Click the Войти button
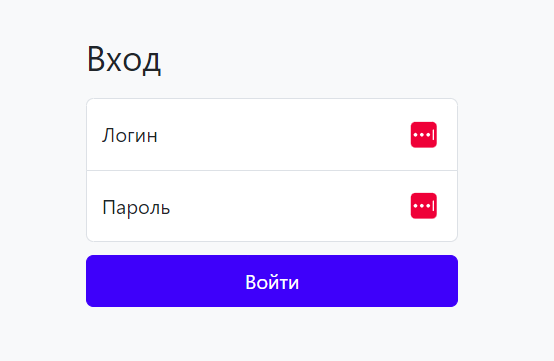This screenshot has height=361, width=554. coord(272,281)
